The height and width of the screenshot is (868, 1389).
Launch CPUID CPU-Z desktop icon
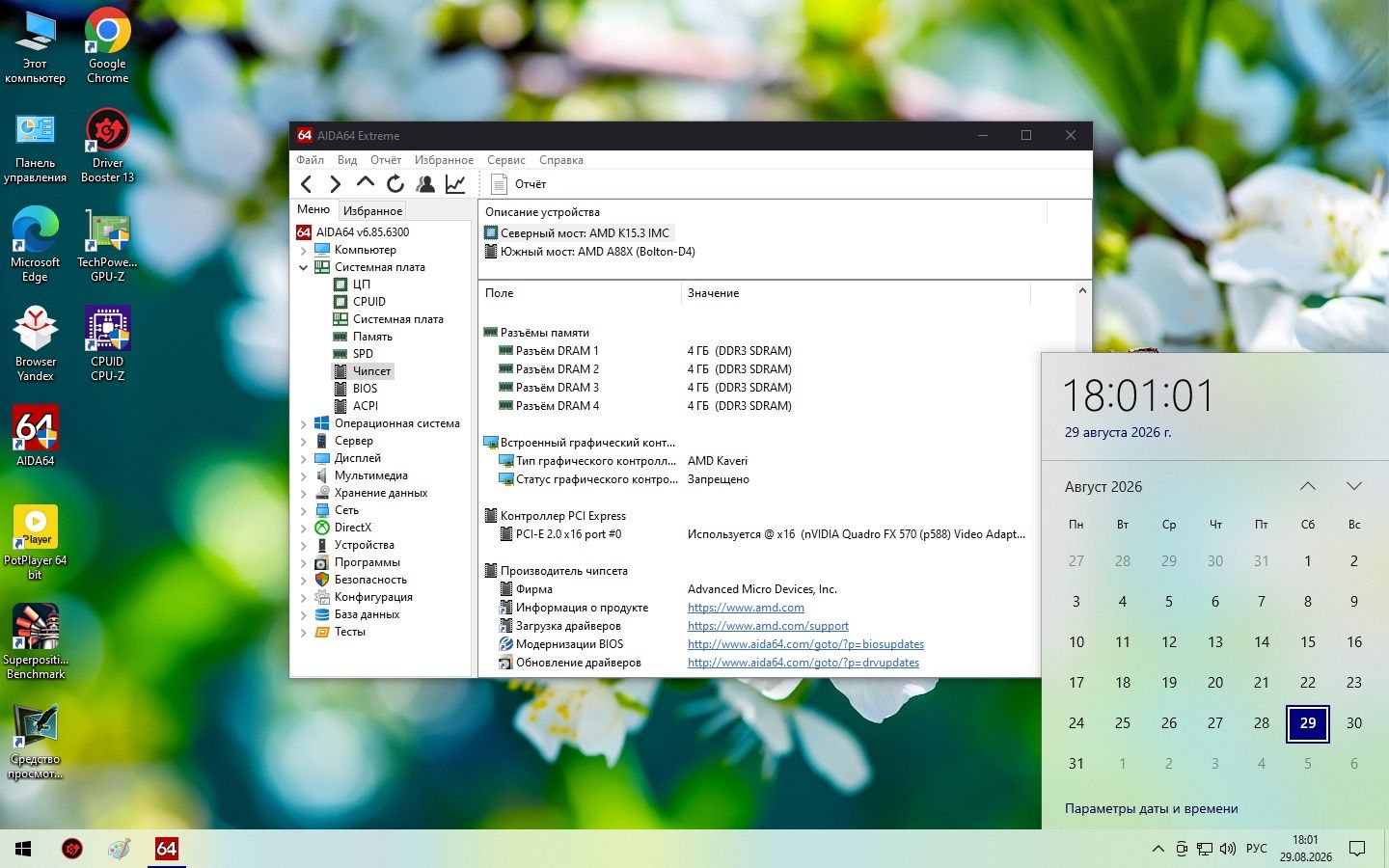coord(107,344)
